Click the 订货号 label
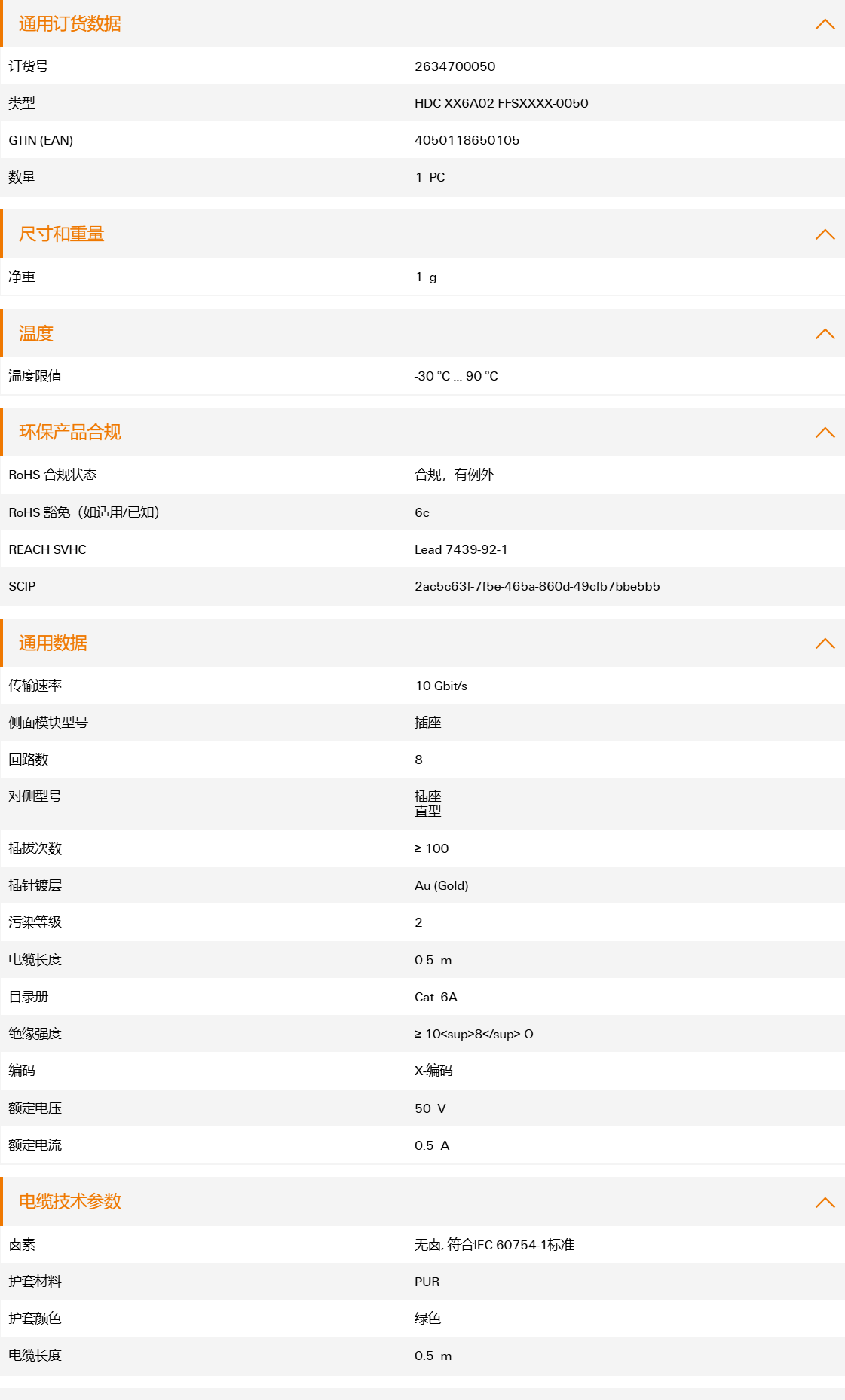Image resolution: width=845 pixels, height=1400 pixels. (x=29, y=66)
